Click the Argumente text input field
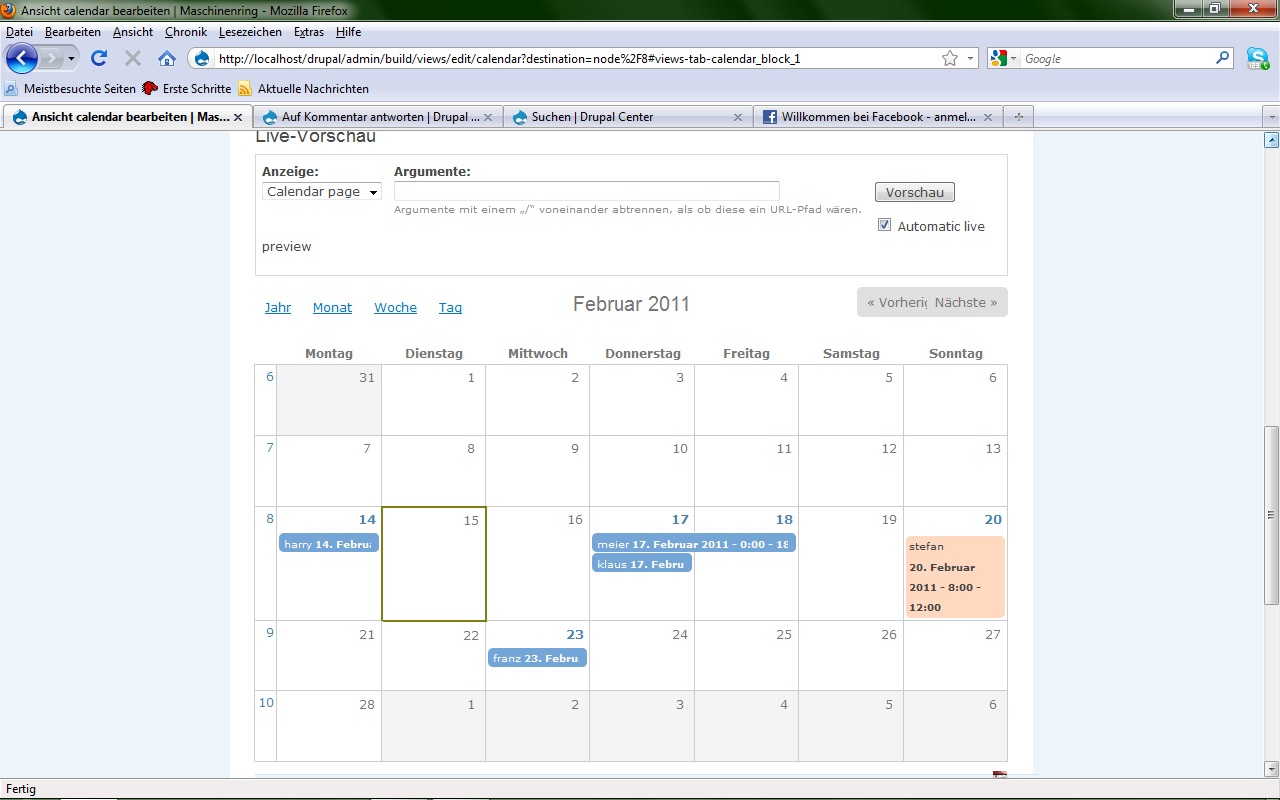Viewport: 1280px width, 800px height. 586,191
